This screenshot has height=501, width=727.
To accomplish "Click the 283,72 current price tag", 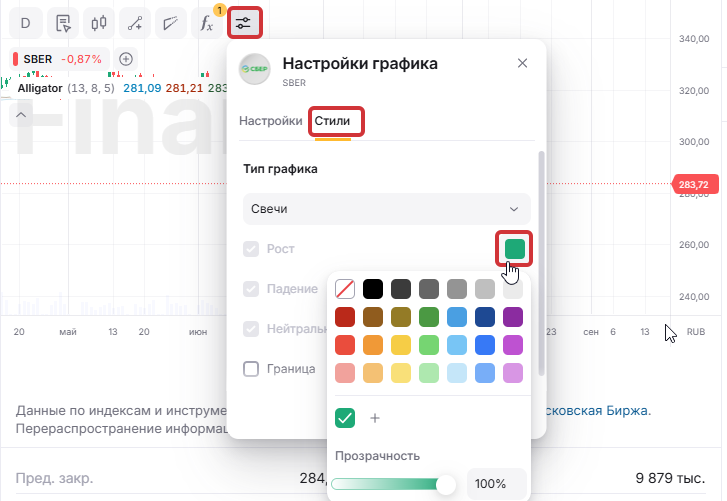I will [x=695, y=184].
